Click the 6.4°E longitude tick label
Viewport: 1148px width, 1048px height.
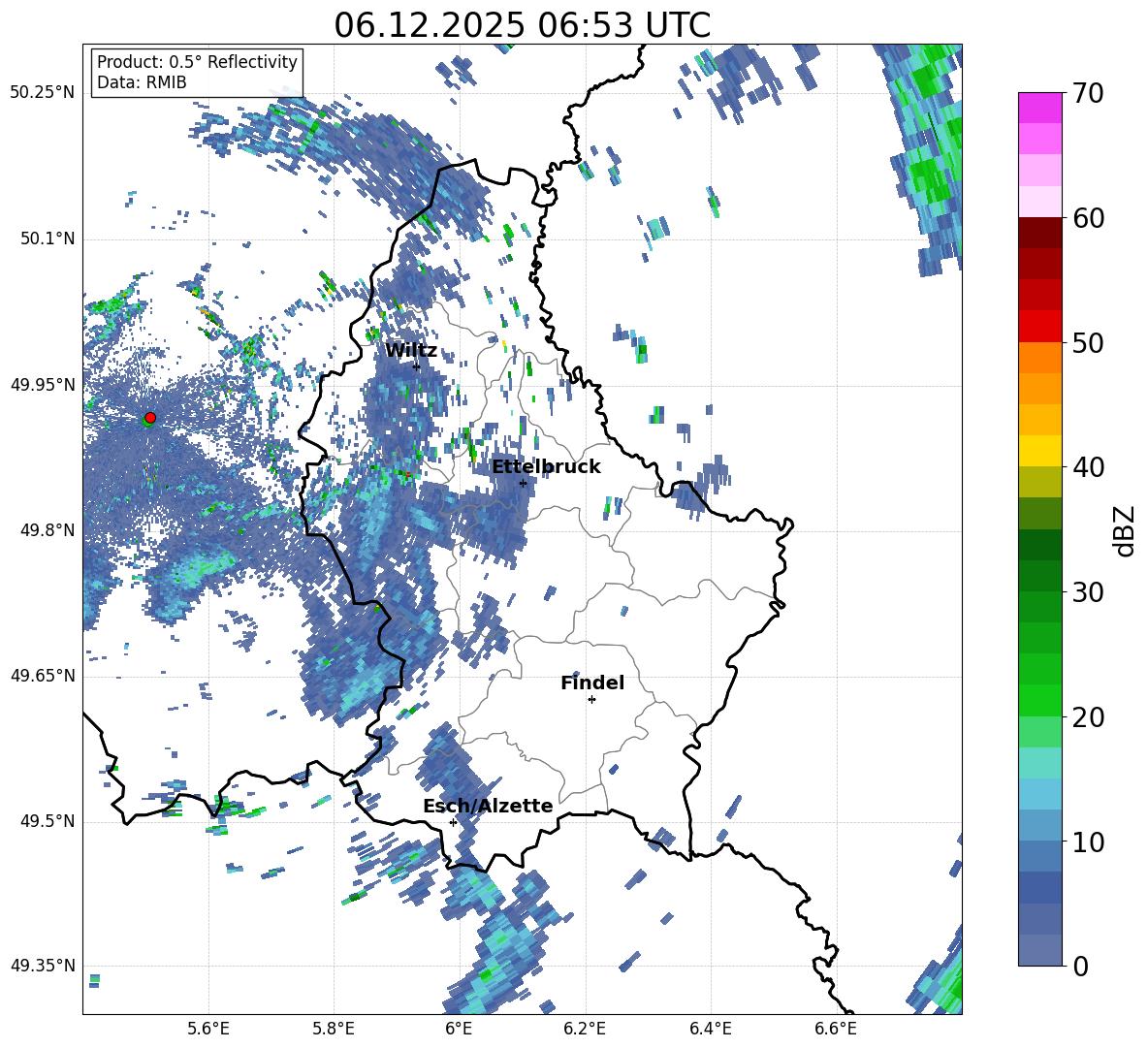pyautogui.click(x=710, y=1029)
